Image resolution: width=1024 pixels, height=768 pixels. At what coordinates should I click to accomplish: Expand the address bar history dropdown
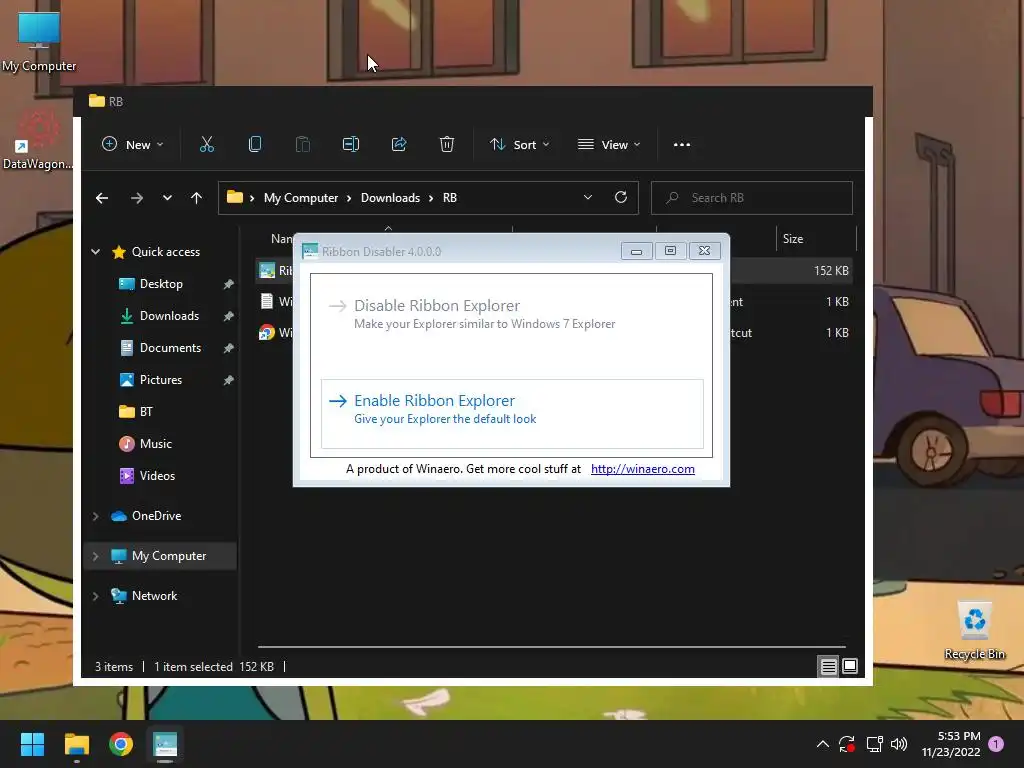tap(588, 197)
